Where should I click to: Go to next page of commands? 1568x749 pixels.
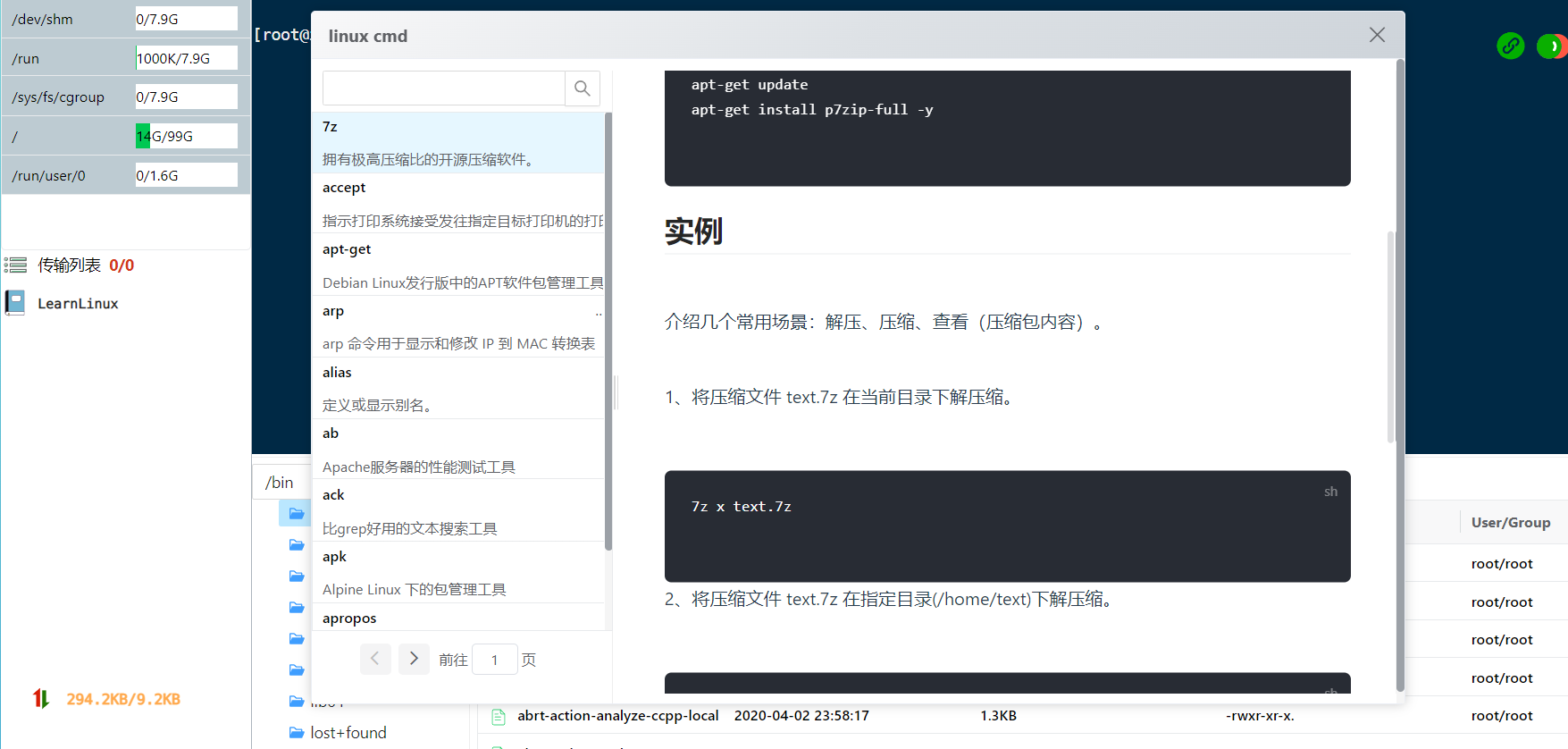[414, 659]
